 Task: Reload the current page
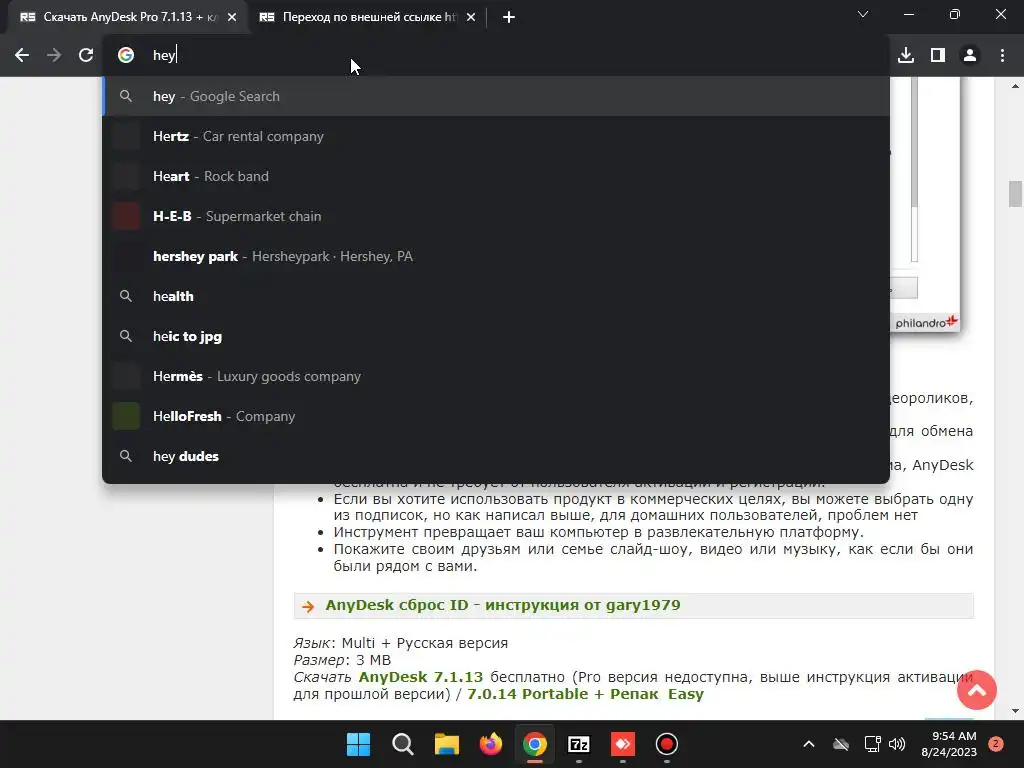click(x=86, y=56)
